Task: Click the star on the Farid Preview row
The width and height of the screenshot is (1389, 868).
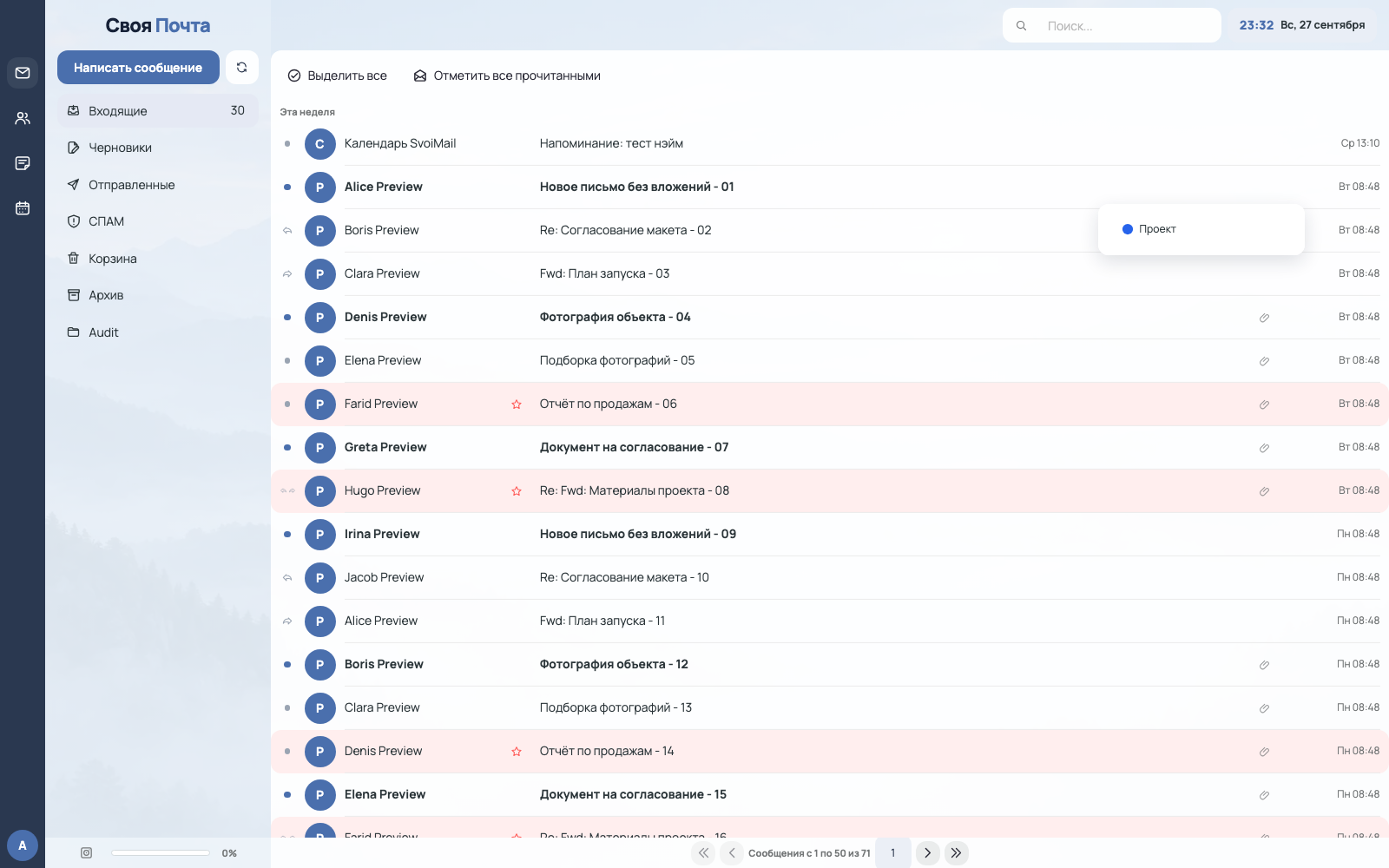Action: (517, 404)
